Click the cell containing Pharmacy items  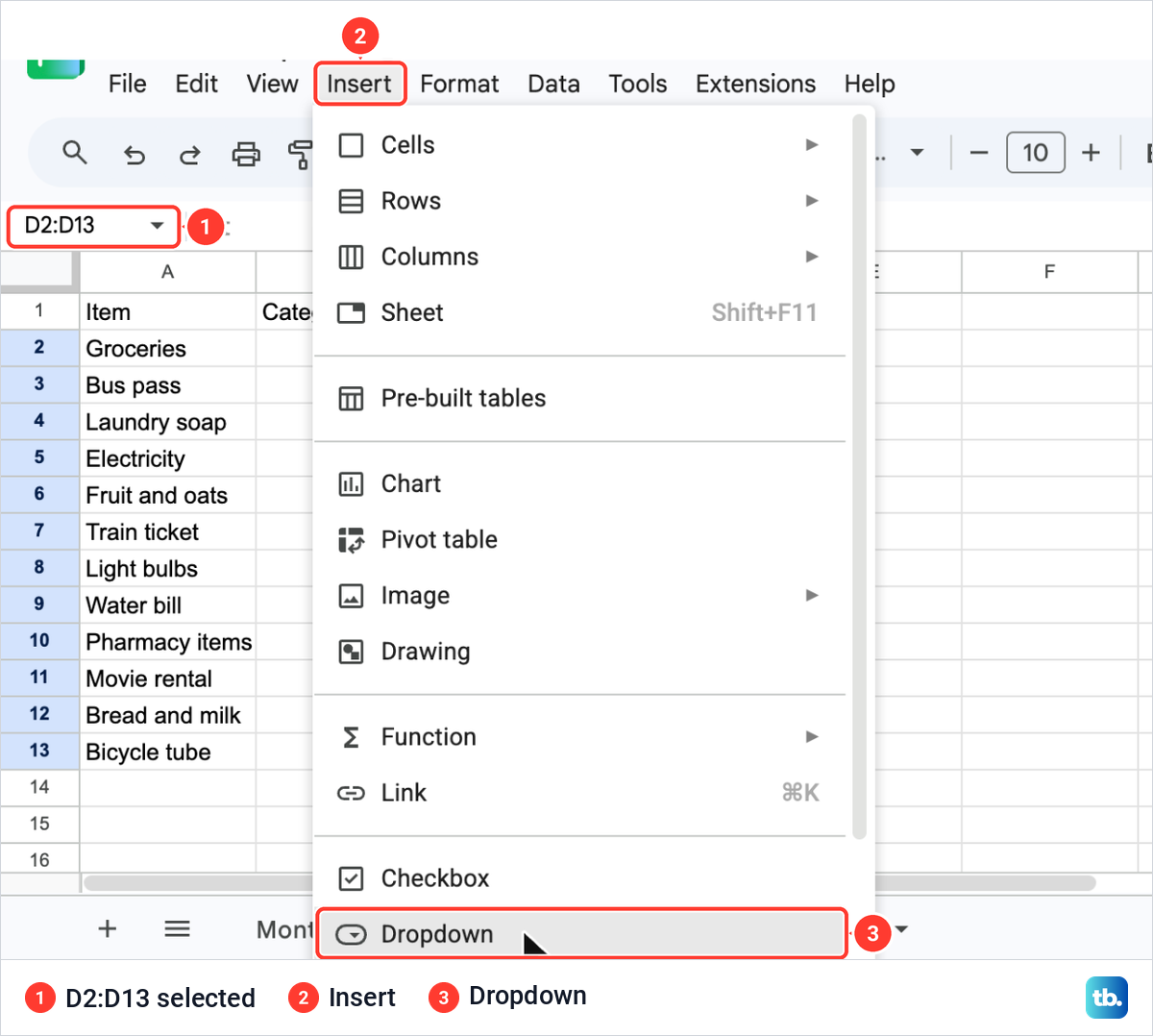(167, 641)
